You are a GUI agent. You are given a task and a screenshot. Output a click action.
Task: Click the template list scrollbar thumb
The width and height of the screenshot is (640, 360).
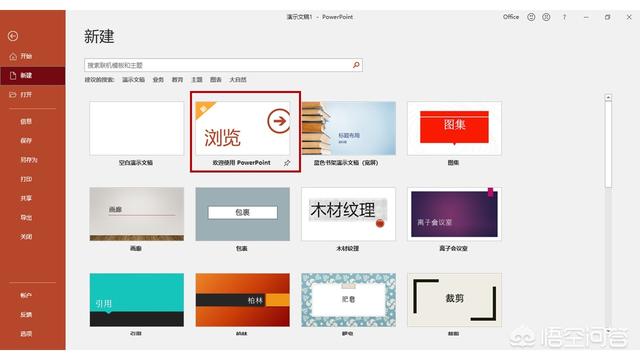point(608,144)
